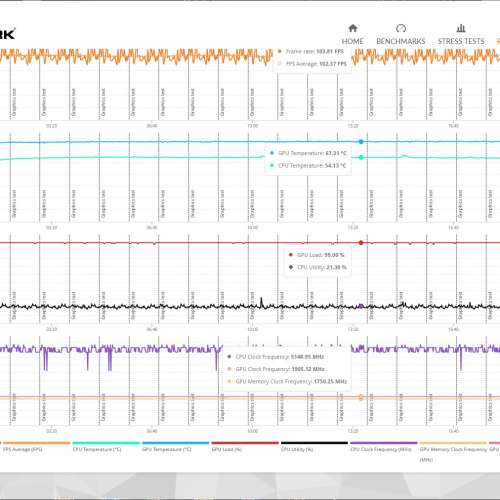
Task: Select the orange memory clock data point marker
Action: [361, 397]
